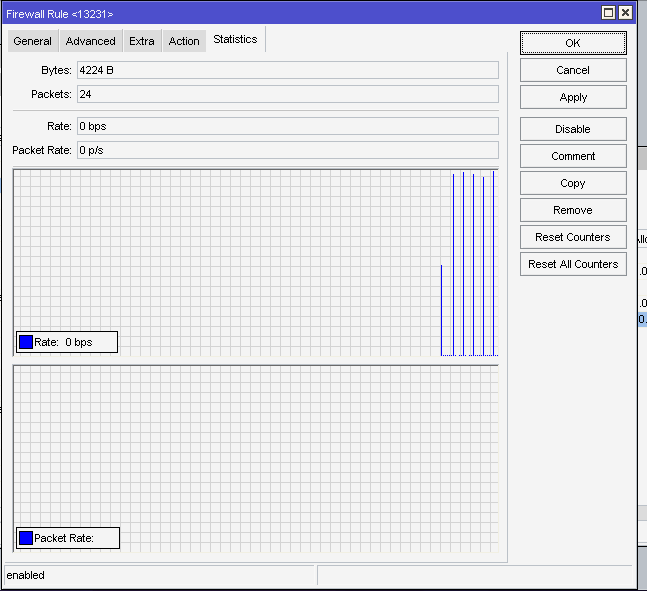Click the Rate field showing 0 bps
This screenshot has height=591, width=647.
click(288, 126)
